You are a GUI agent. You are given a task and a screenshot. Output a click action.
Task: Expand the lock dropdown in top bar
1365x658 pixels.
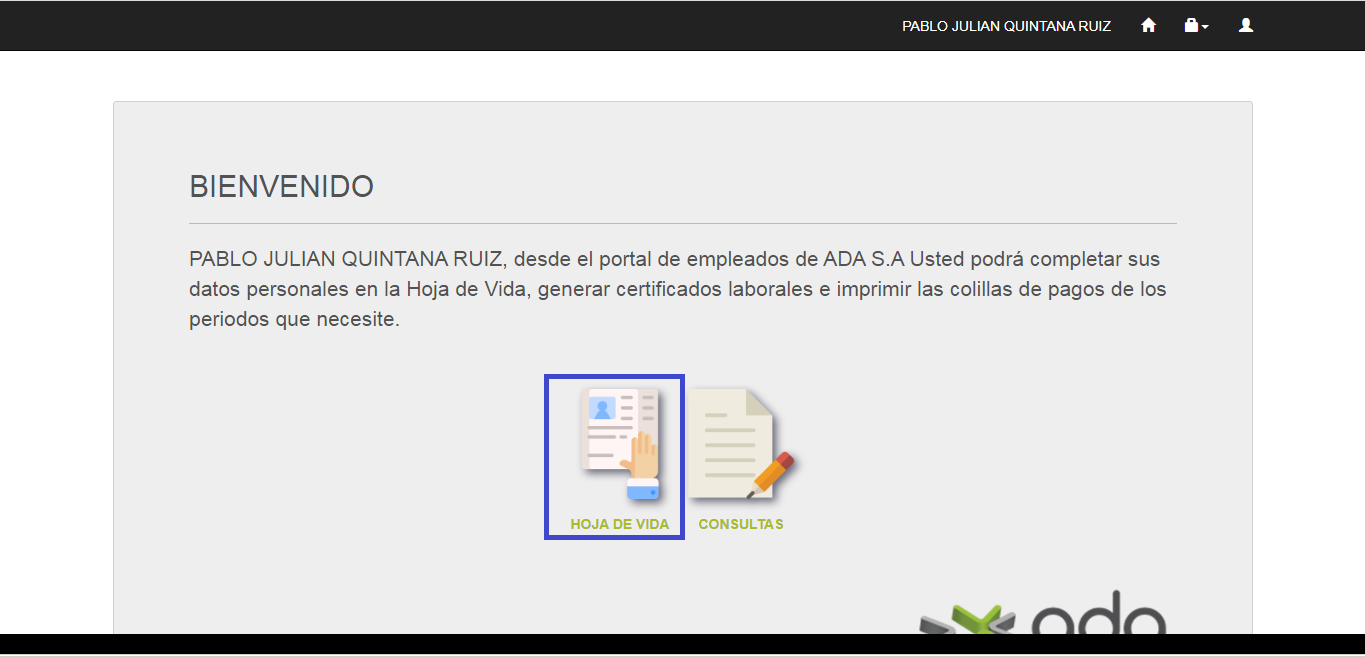coord(1196,26)
